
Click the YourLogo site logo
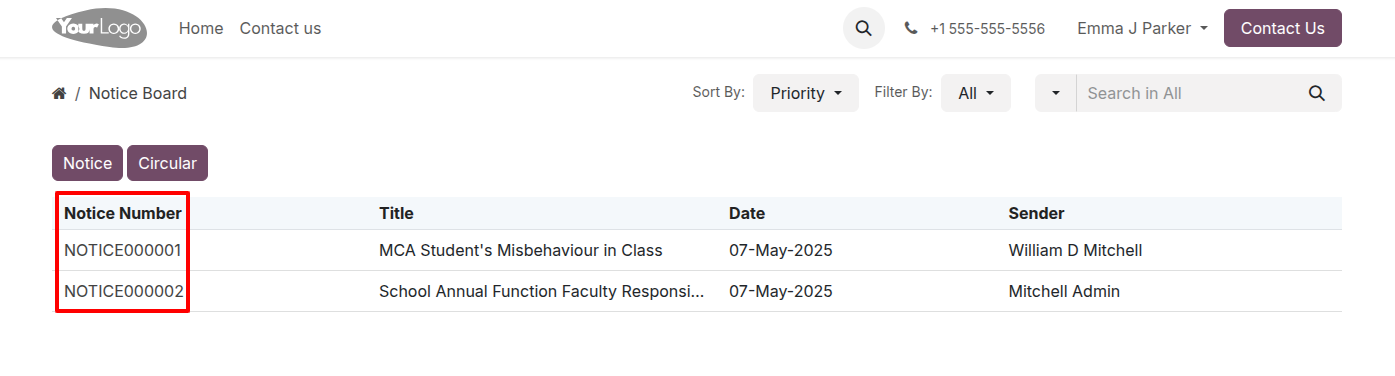[x=99, y=28]
